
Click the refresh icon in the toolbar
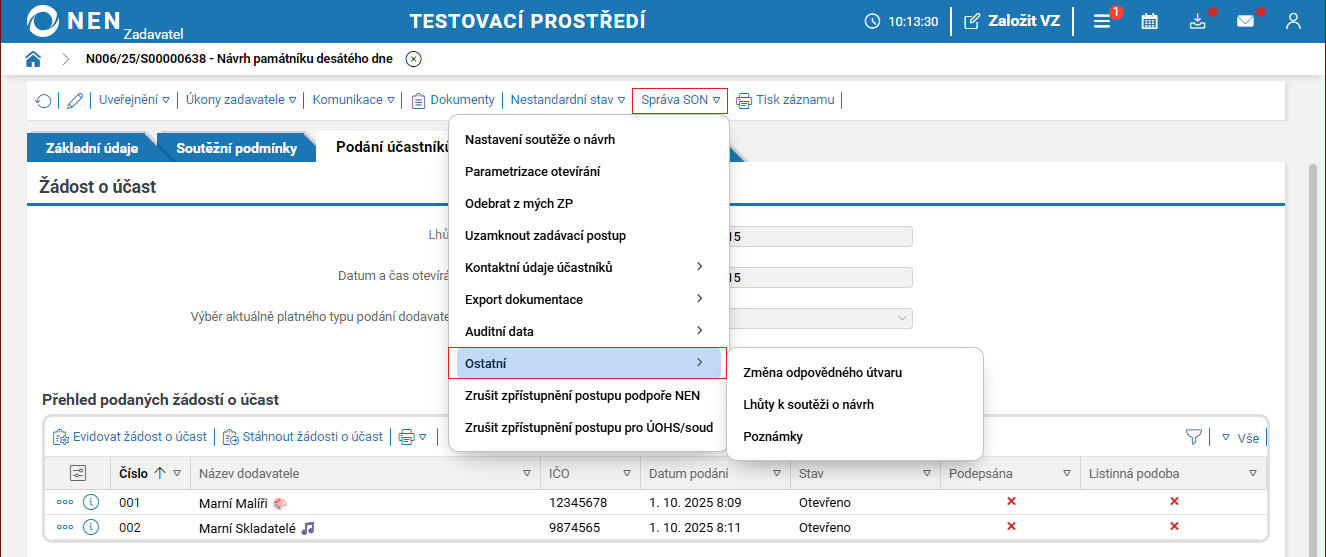pyautogui.click(x=43, y=100)
